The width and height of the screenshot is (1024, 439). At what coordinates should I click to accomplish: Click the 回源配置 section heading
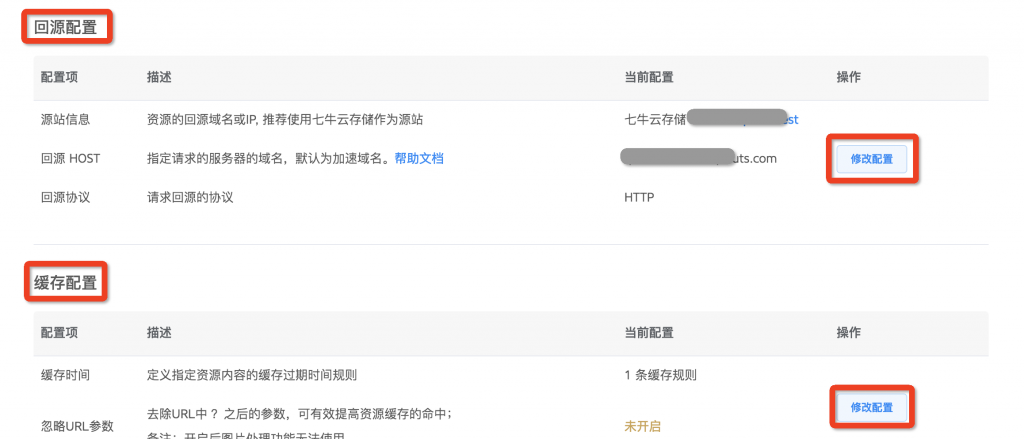[65, 27]
